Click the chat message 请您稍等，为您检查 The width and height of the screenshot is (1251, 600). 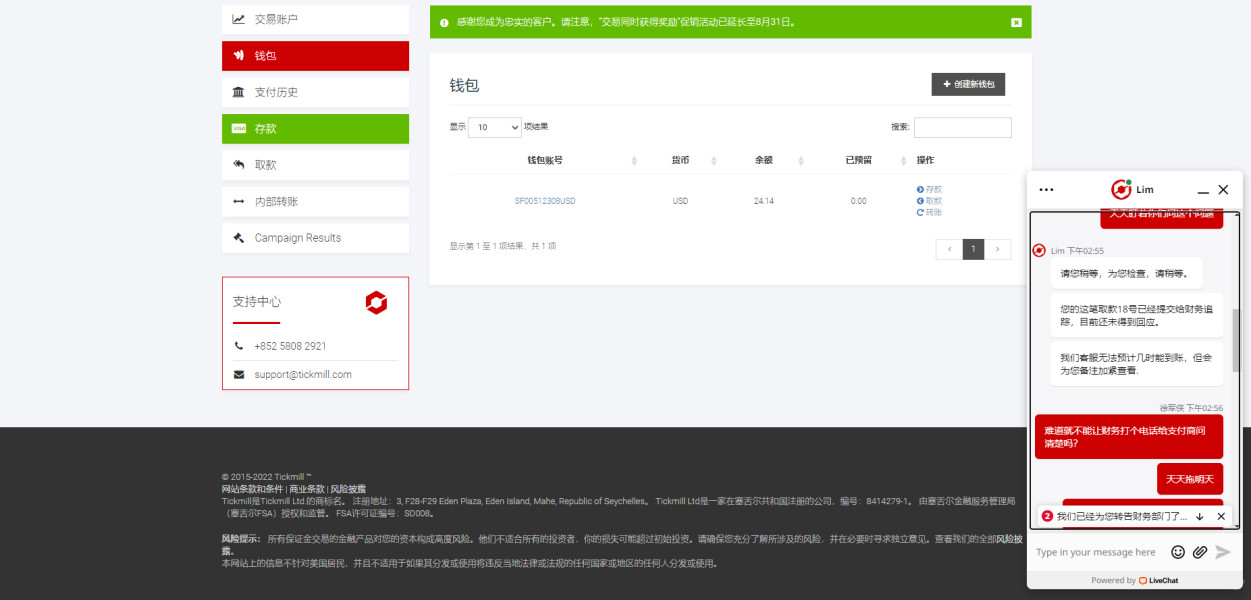1126,273
